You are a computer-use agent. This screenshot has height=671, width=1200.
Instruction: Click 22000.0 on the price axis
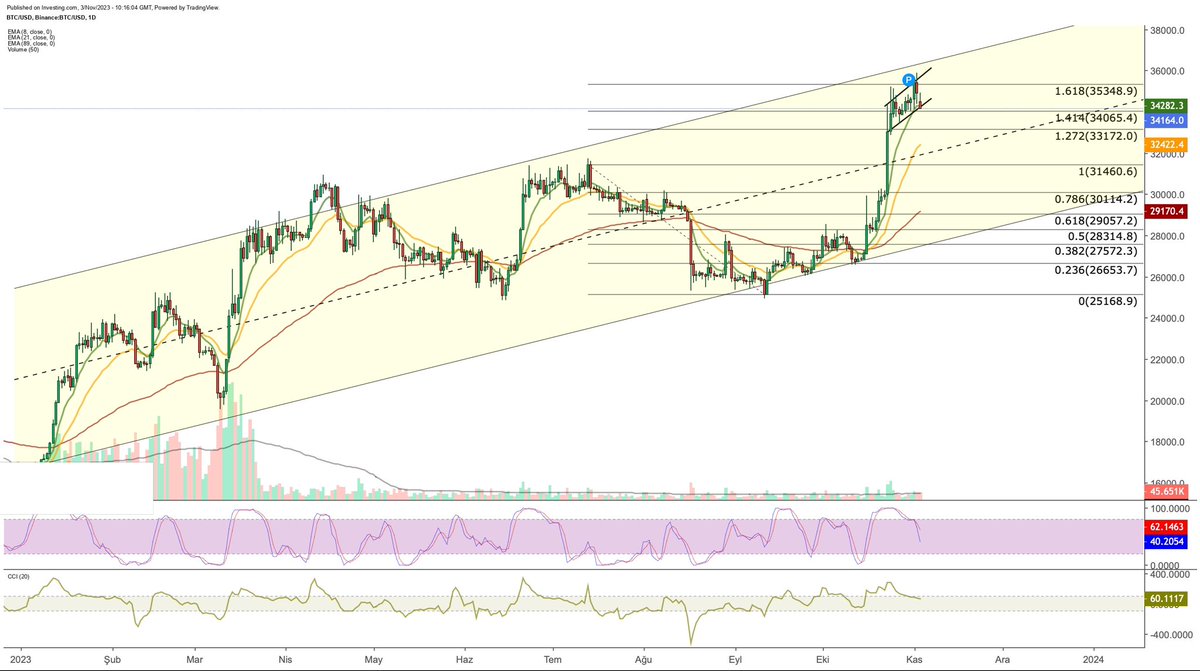click(x=1169, y=360)
